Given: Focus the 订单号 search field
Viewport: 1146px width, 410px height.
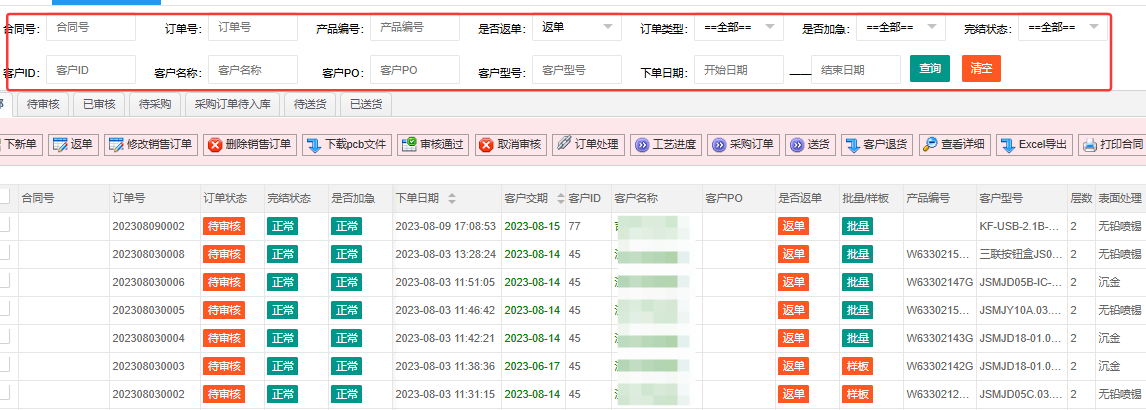Looking at the screenshot, I should click(x=253, y=27).
